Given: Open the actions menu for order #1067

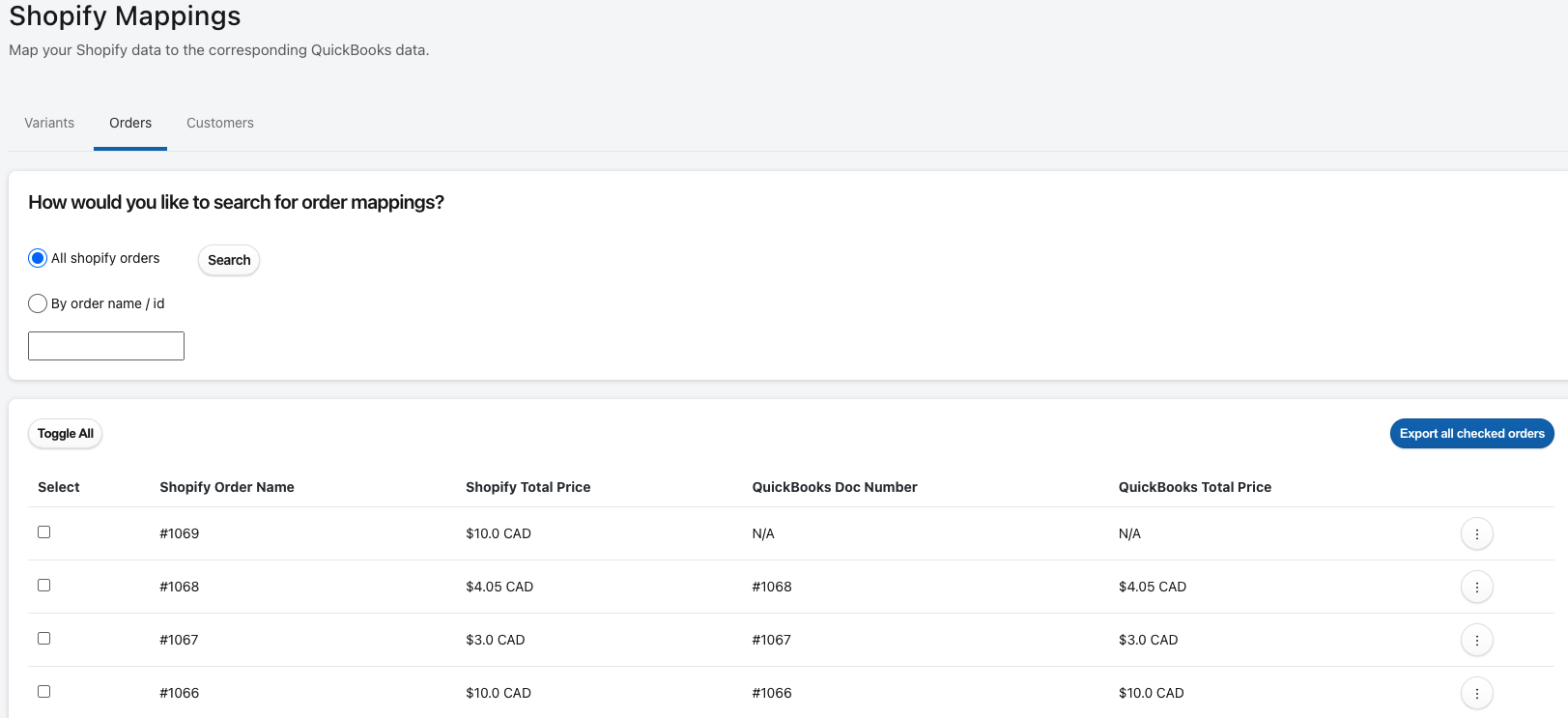Looking at the screenshot, I should pos(1476,640).
